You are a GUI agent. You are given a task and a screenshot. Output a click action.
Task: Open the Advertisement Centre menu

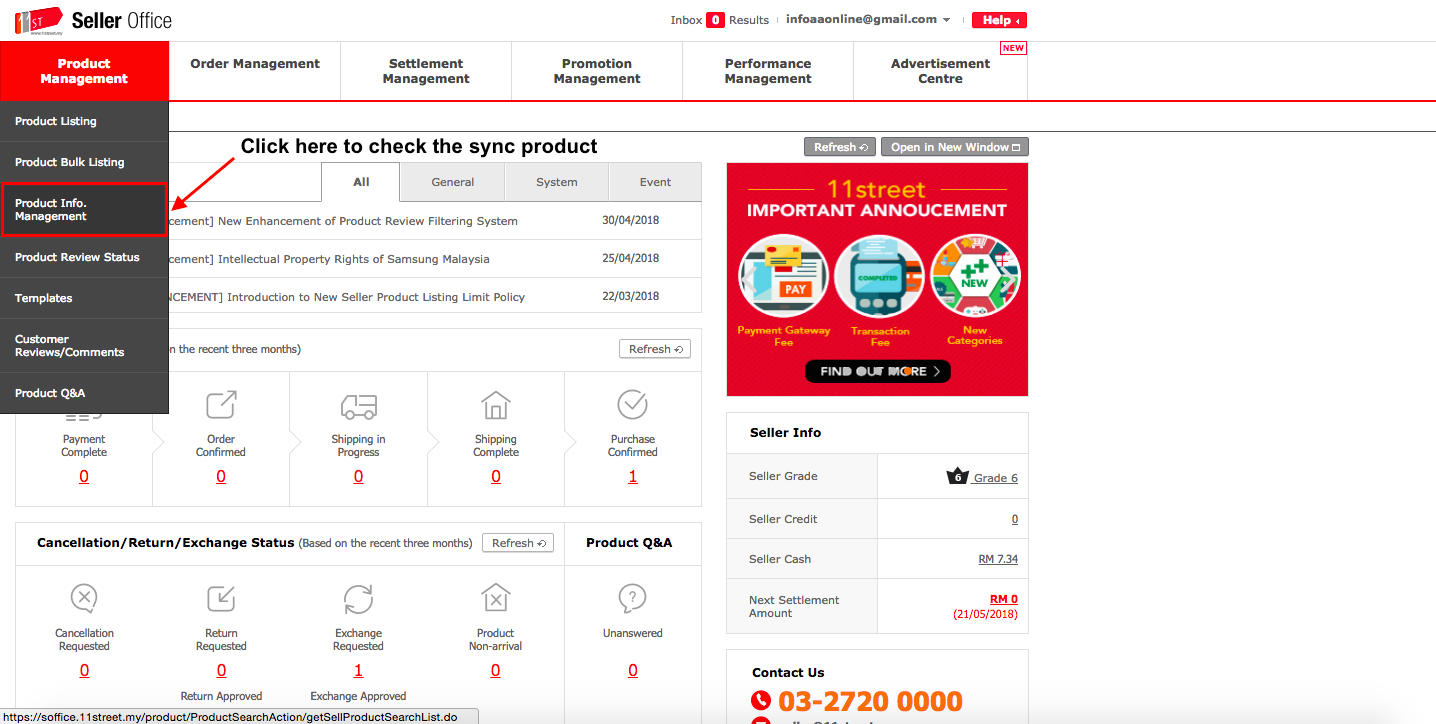coord(940,71)
